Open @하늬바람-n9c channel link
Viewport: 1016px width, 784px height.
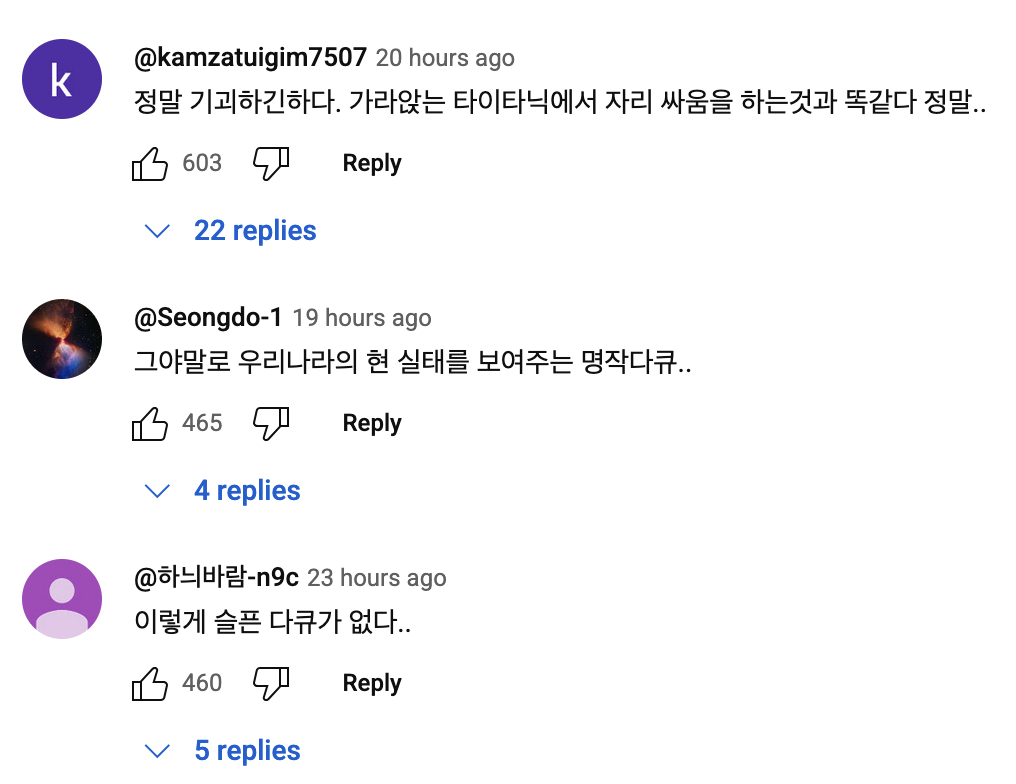tap(216, 578)
